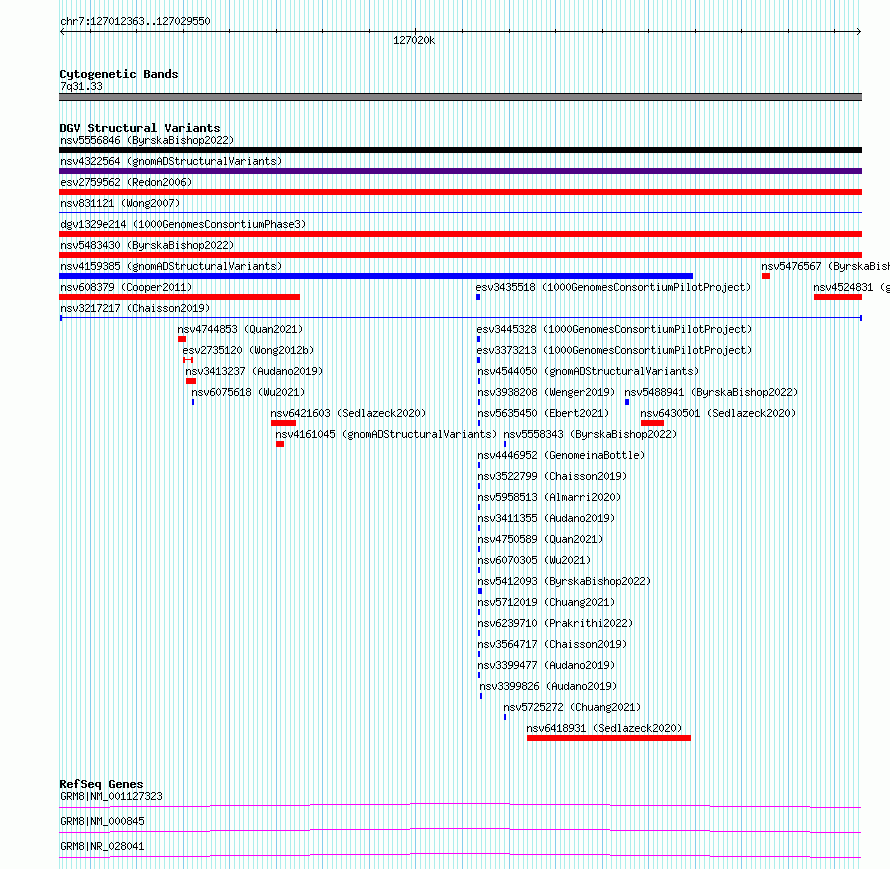This screenshot has height=869, width=890.
Task: Click the RefSeq Genes track title
Action: pos(101,784)
